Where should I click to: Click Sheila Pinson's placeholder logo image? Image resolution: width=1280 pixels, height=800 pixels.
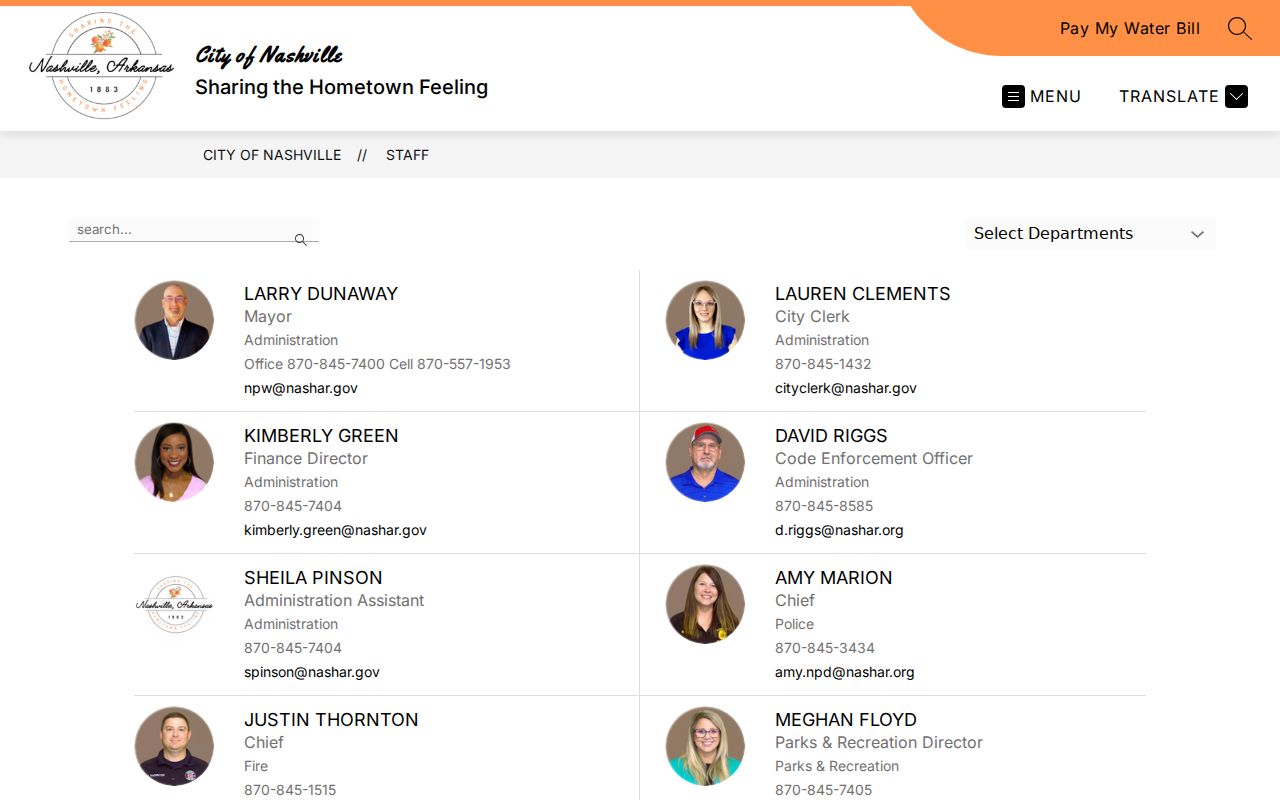click(174, 604)
